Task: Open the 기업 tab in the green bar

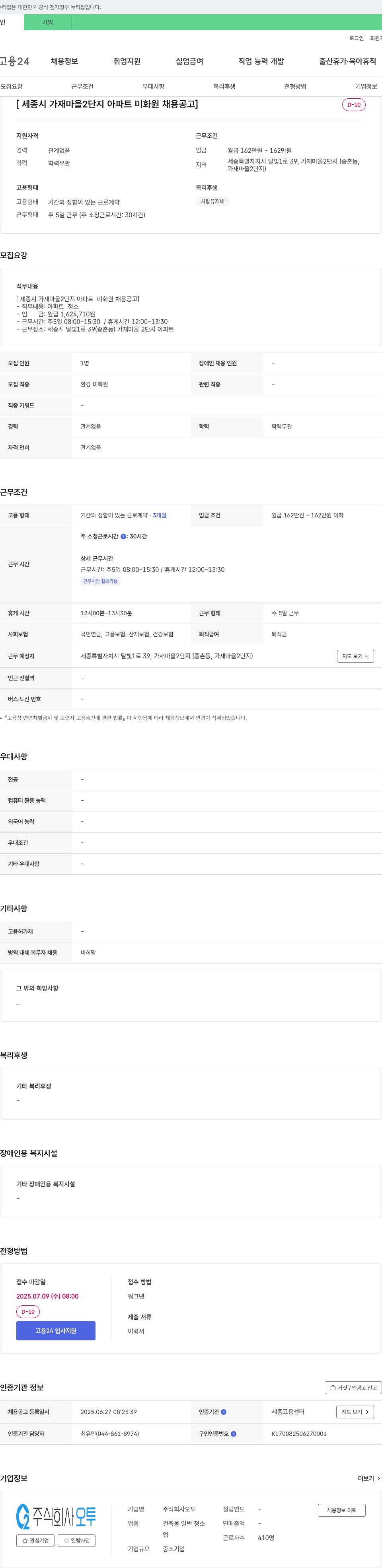Action: coord(47,23)
